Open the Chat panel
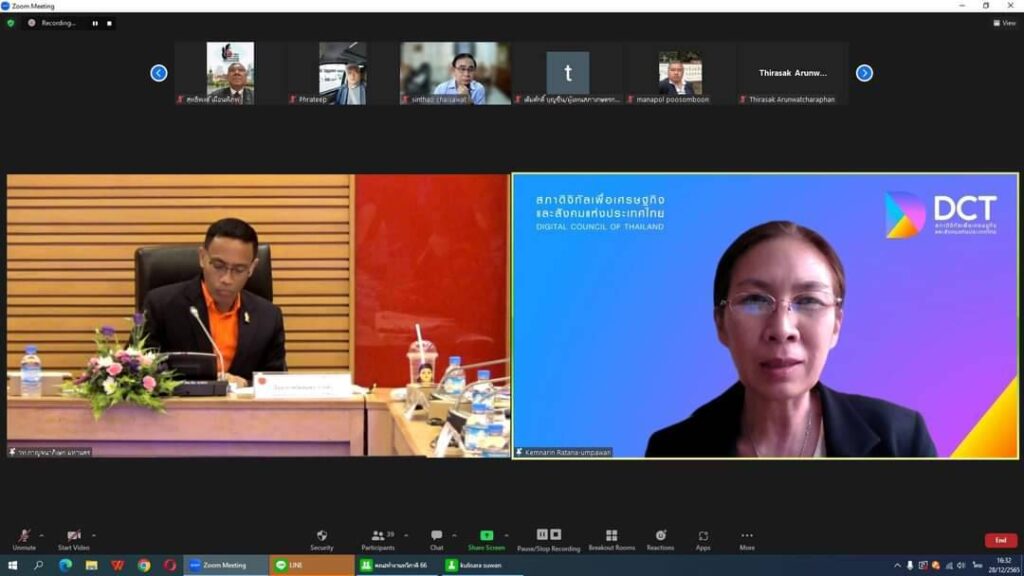Screen dimensions: 1024x576 (x=436, y=538)
